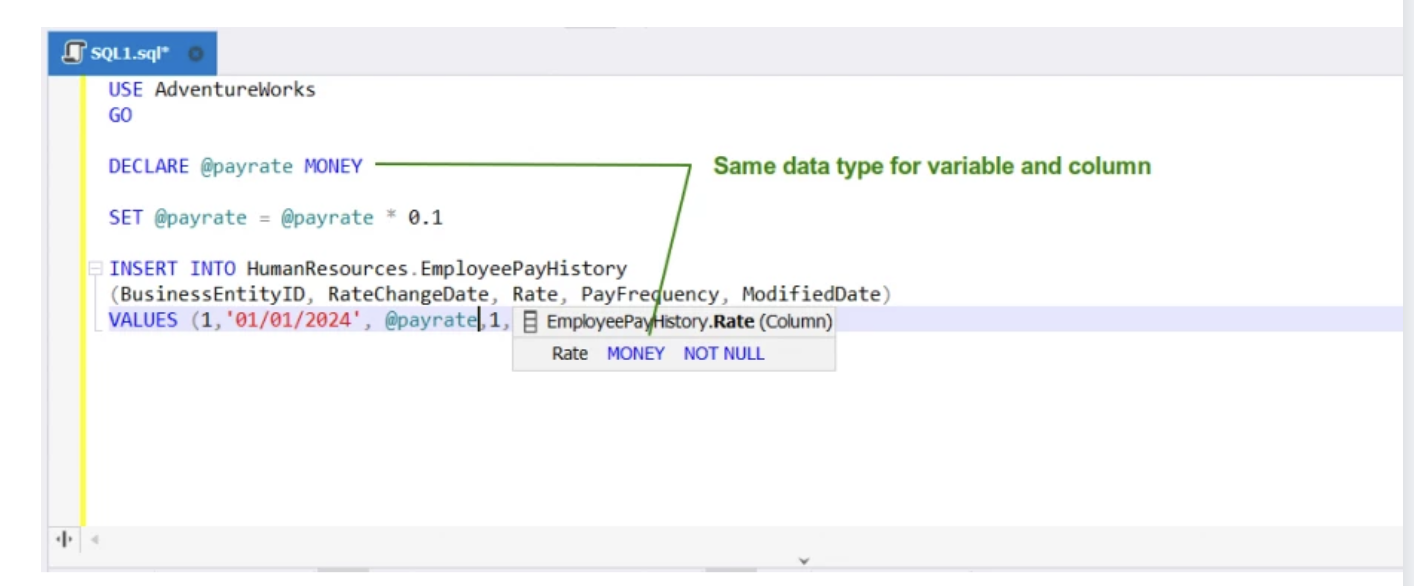Click 'EmployeePayHistory.Rate (Column)' tooltip header

point(689,322)
